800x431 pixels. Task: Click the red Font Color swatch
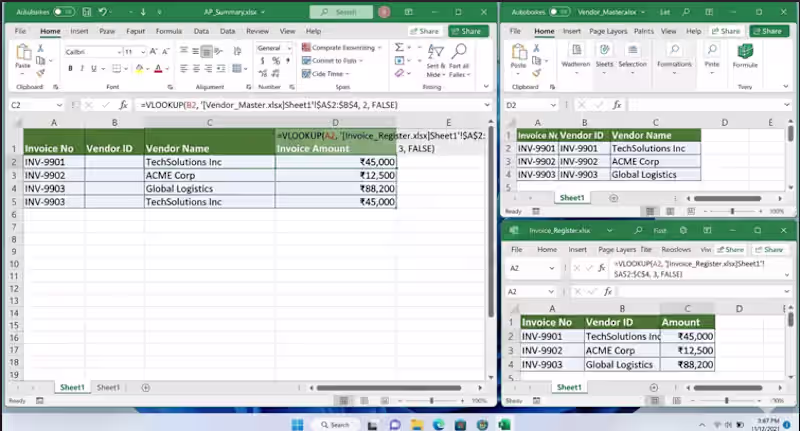158,68
